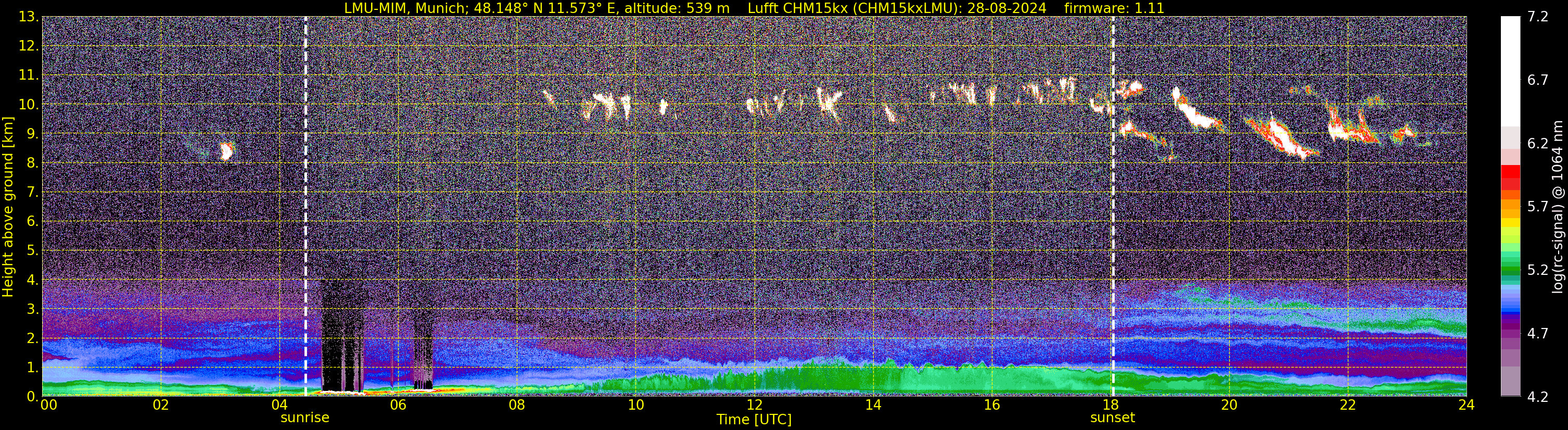Click the height axis tick label 7

click(x=32, y=193)
